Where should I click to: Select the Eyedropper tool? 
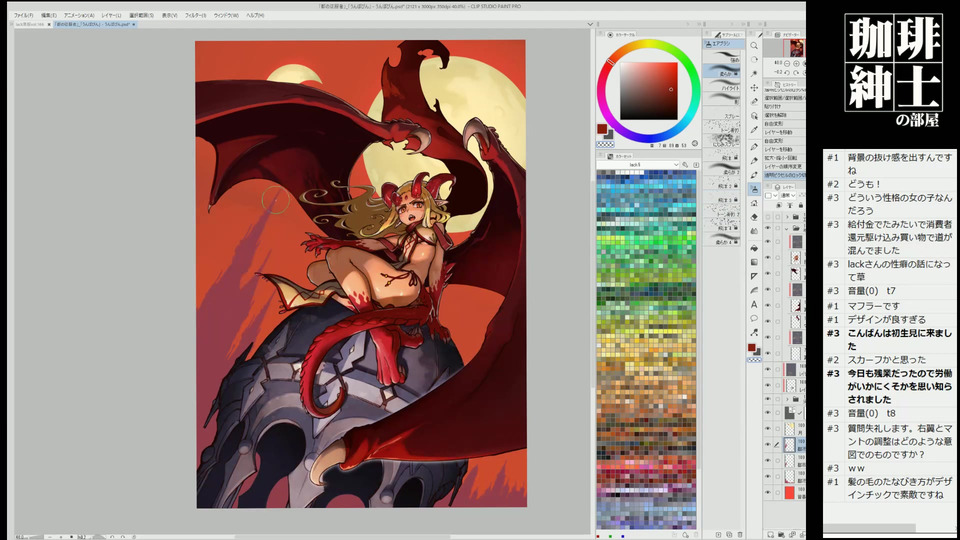coord(754,129)
